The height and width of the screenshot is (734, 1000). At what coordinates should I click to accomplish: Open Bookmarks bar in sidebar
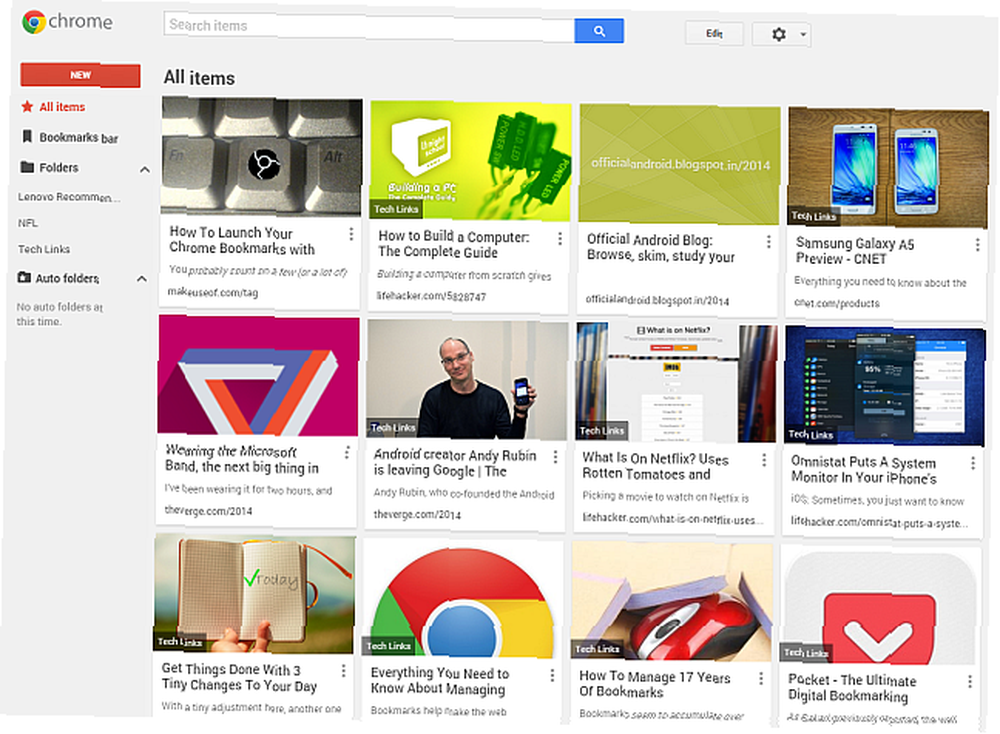(x=78, y=137)
